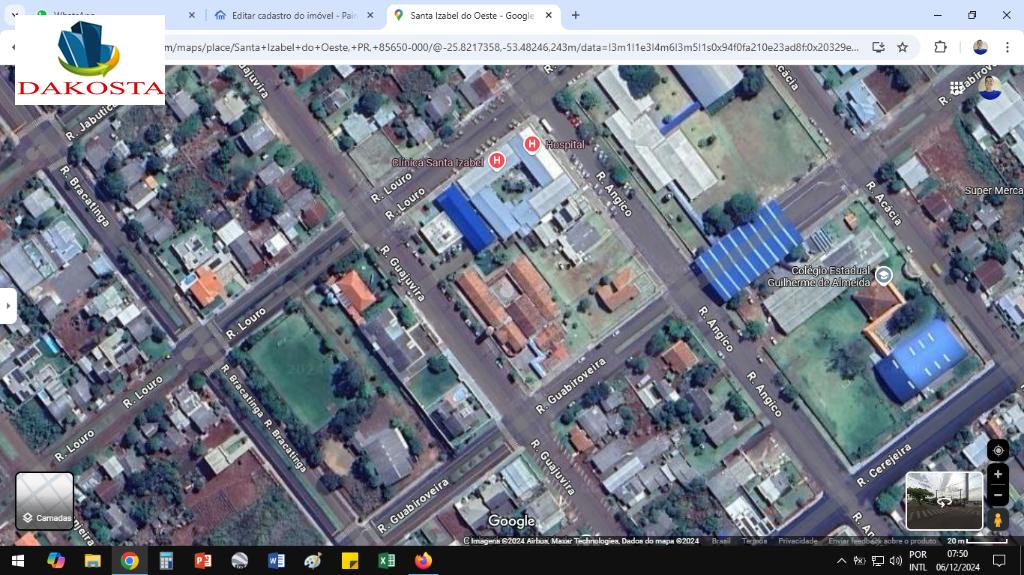Open a new browser tab

pos(575,15)
